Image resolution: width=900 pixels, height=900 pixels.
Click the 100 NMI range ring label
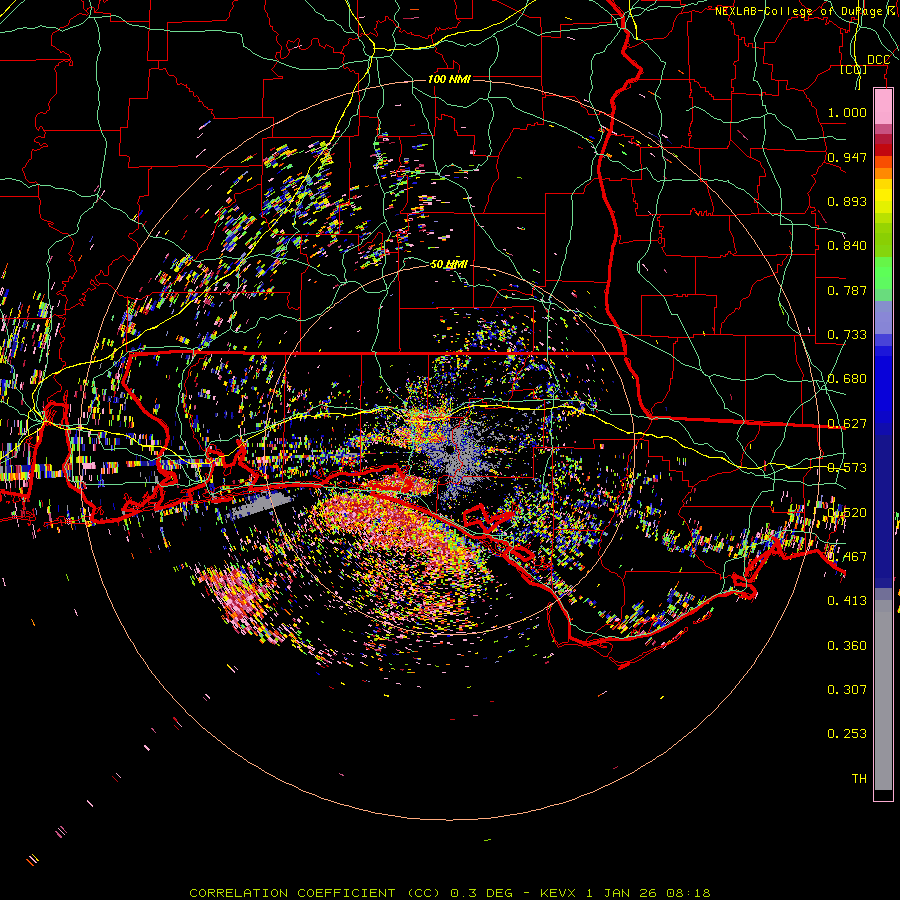(x=449, y=79)
